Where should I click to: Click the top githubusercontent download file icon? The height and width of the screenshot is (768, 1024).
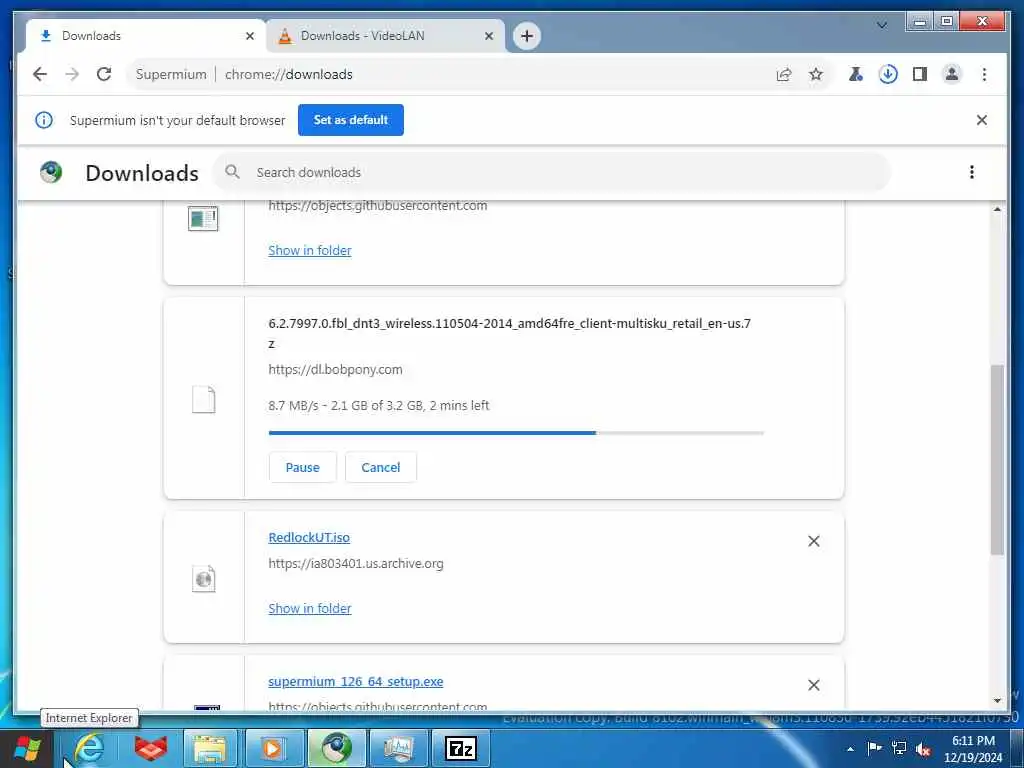(x=203, y=219)
